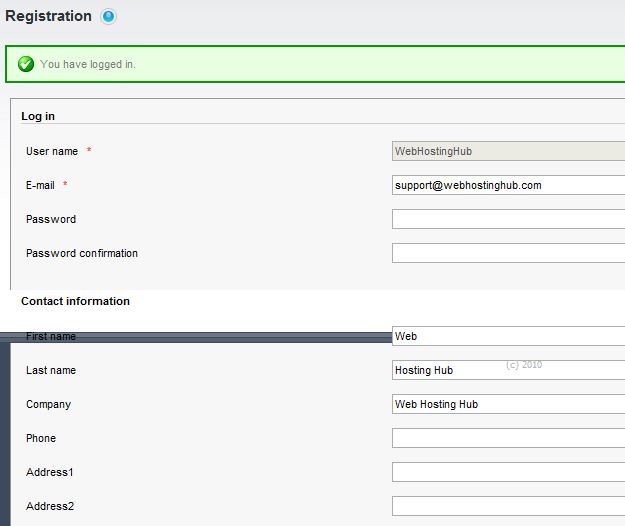This screenshot has height=526, width=625.
Task: Click the Company input field
Action: coord(508,404)
